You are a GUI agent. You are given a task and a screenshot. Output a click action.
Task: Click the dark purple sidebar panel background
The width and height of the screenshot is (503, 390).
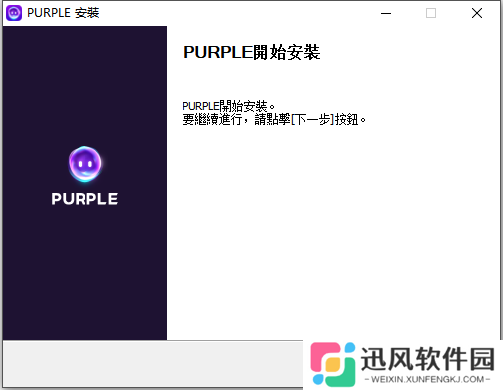pyautogui.click(x=85, y=267)
